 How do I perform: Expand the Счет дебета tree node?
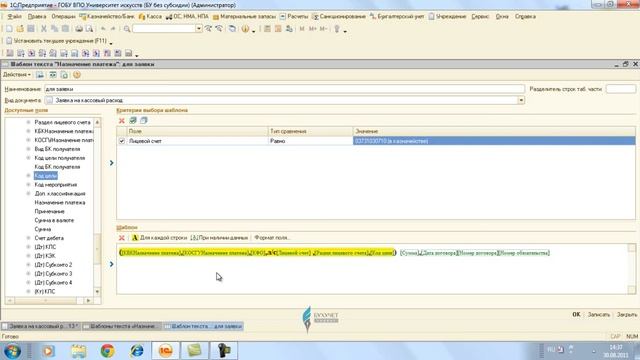point(29,238)
